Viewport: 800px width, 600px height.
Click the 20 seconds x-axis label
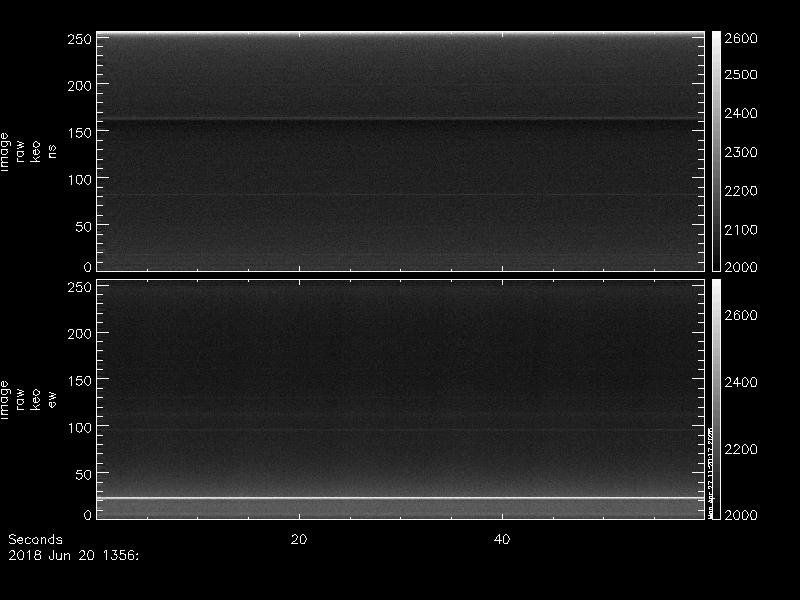click(299, 539)
